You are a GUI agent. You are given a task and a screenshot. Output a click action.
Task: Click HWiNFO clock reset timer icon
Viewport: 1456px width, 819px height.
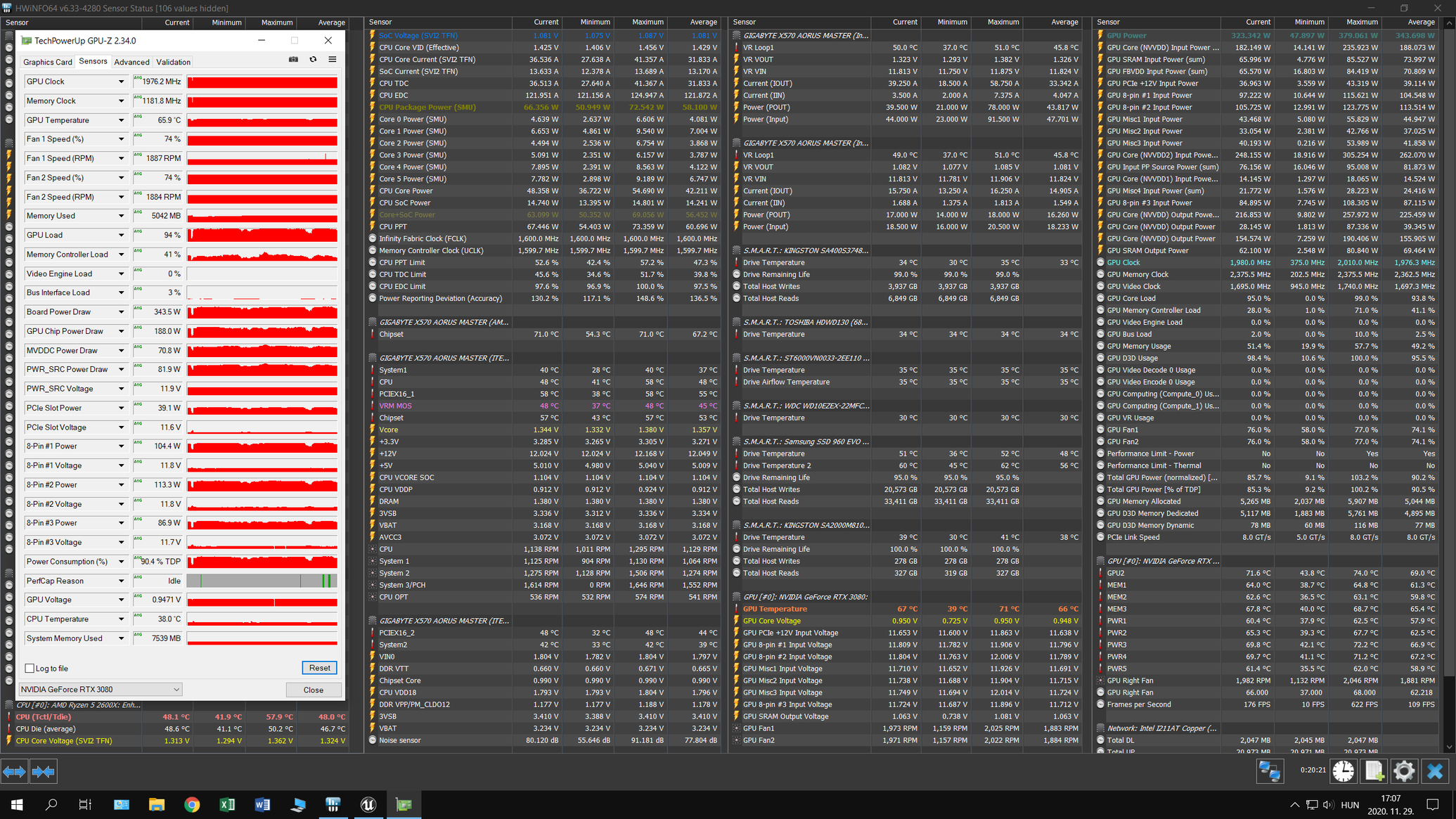(x=1344, y=771)
